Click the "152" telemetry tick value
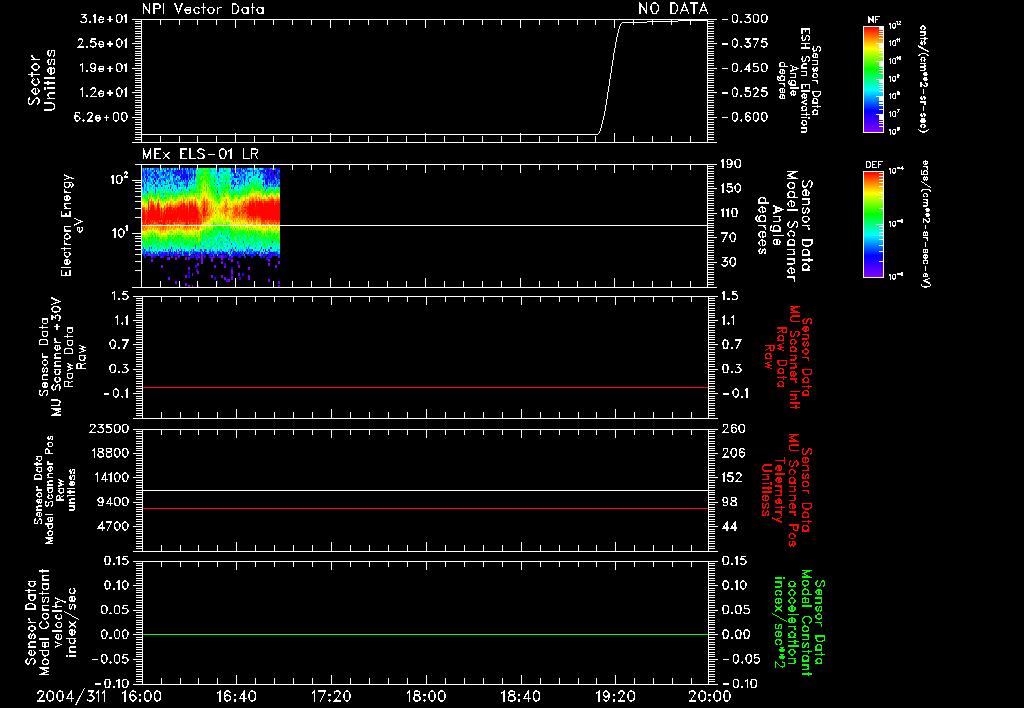This screenshot has width=1024, height=708. (731, 477)
